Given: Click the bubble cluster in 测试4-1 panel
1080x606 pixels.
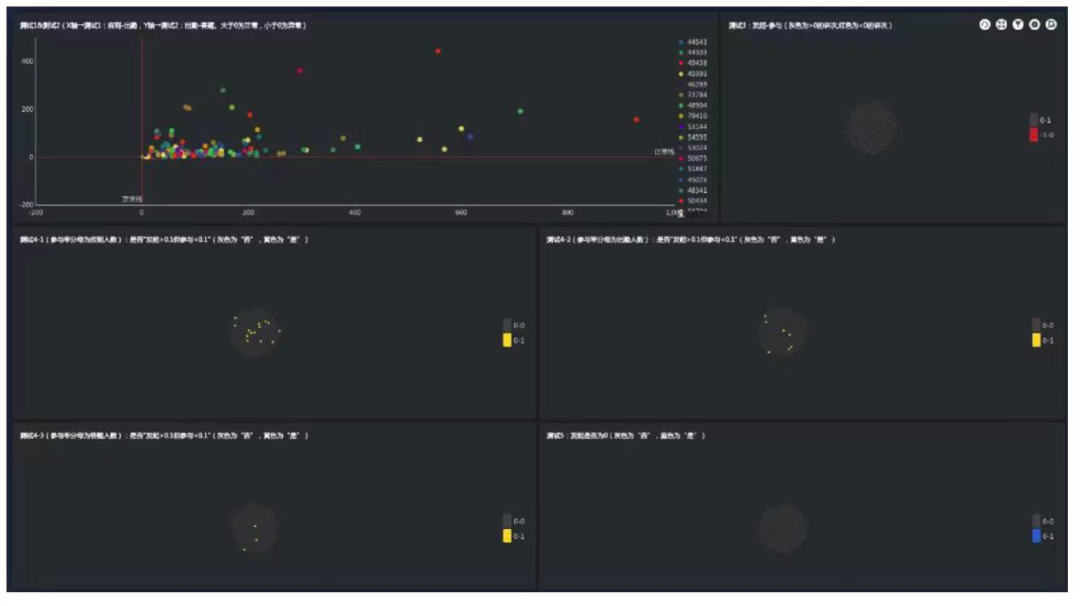Looking at the screenshot, I should click(256, 332).
